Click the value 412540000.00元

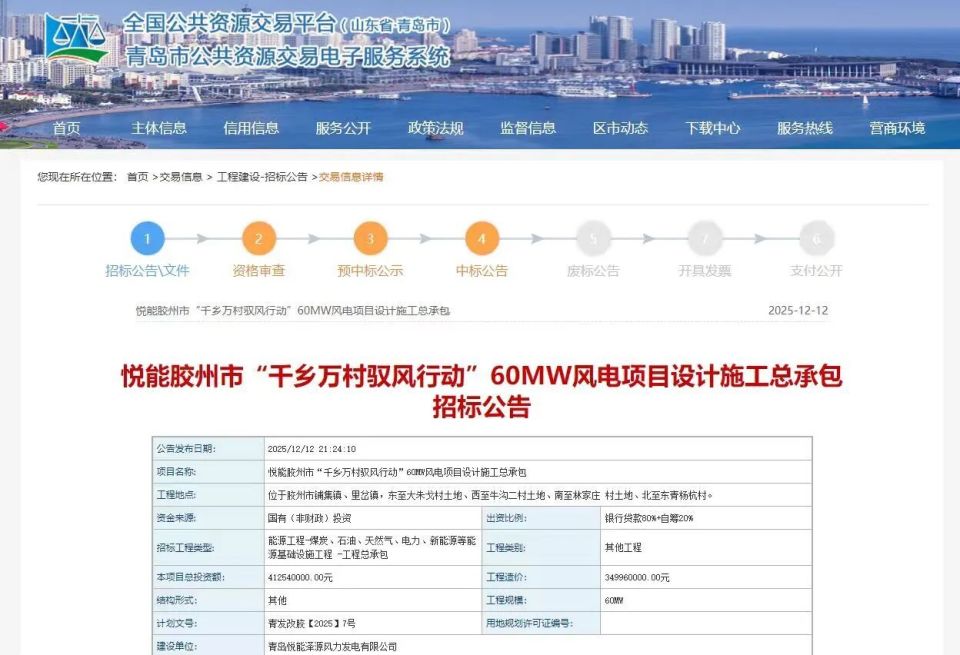point(300,577)
